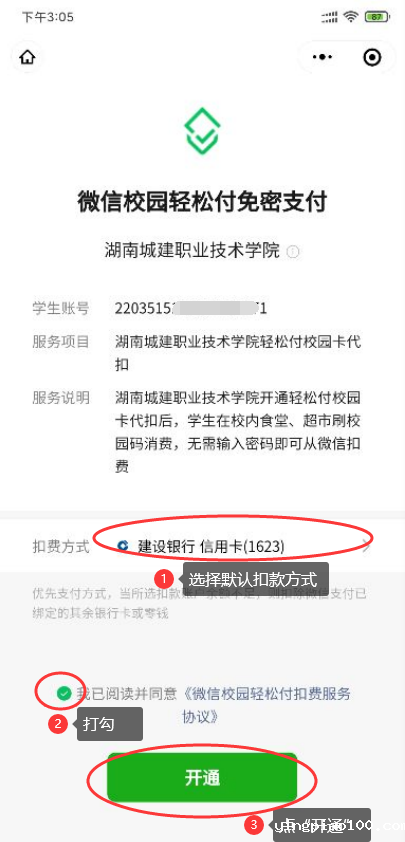Close mini program via circle target icon
This screenshot has width=405, height=842.
click(x=372, y=57)
